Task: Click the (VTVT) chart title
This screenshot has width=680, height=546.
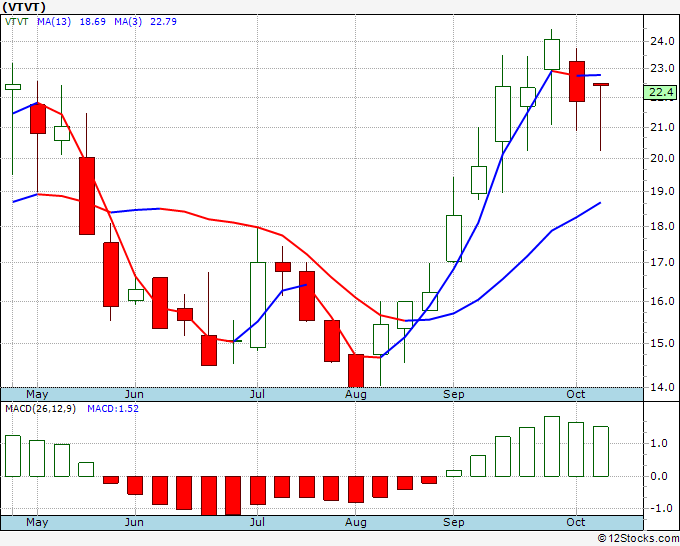Action: 23,7
